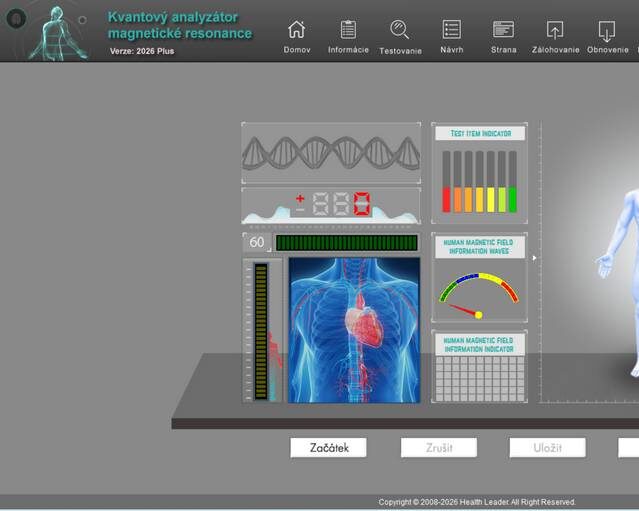The width and height of the screenshot is (639, 511).
Task: Open the Domov home icon
Action: [x=297, y=30]
